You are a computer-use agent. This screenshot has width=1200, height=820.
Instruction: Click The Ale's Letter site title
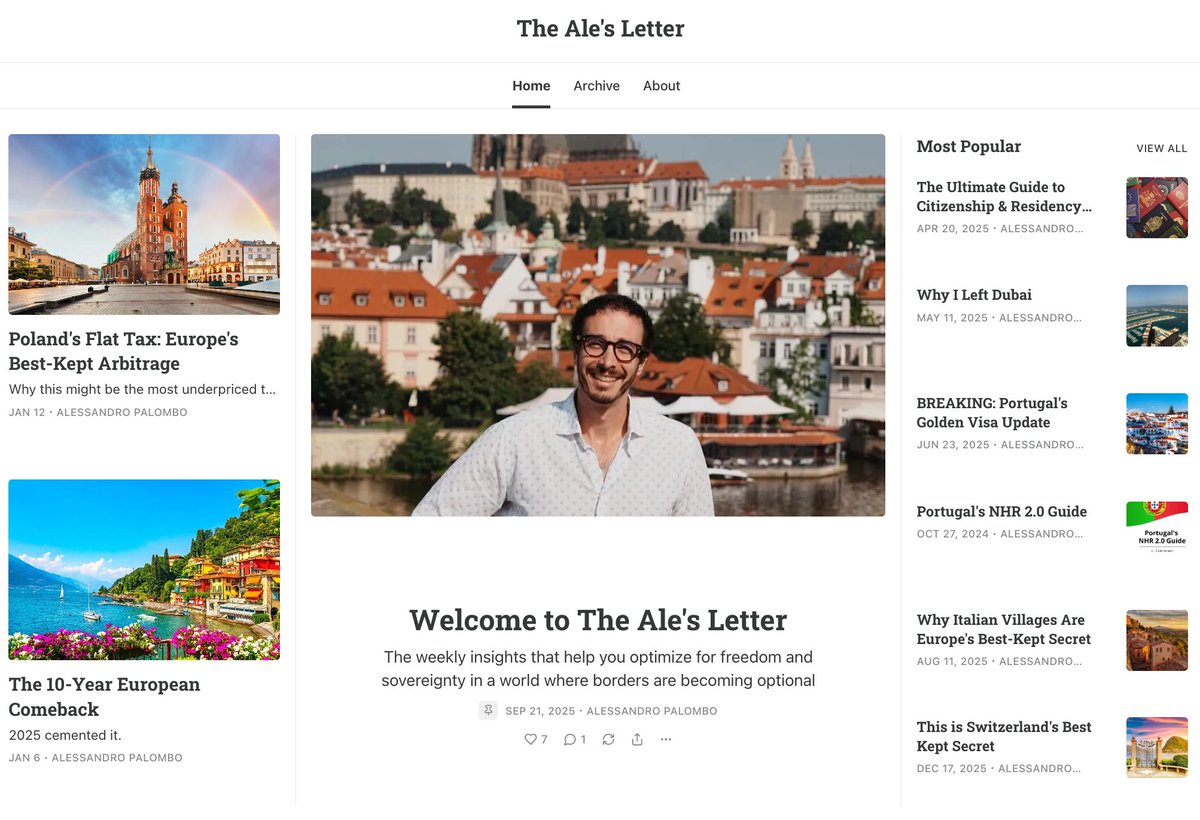pos(600,28)
